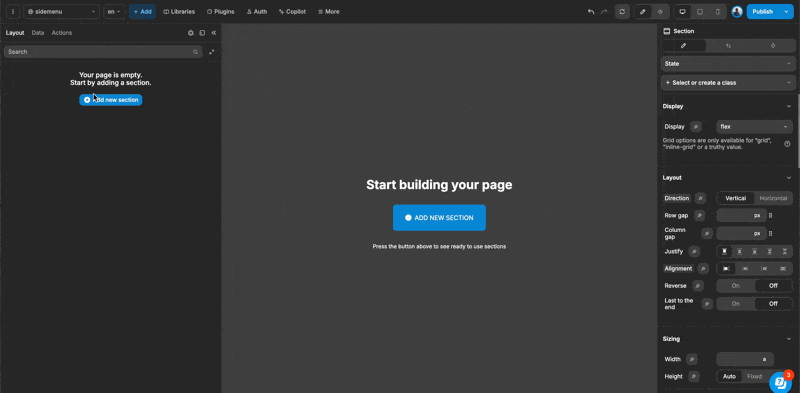Collapse left panel with double-chevron icon

point(214,33)
